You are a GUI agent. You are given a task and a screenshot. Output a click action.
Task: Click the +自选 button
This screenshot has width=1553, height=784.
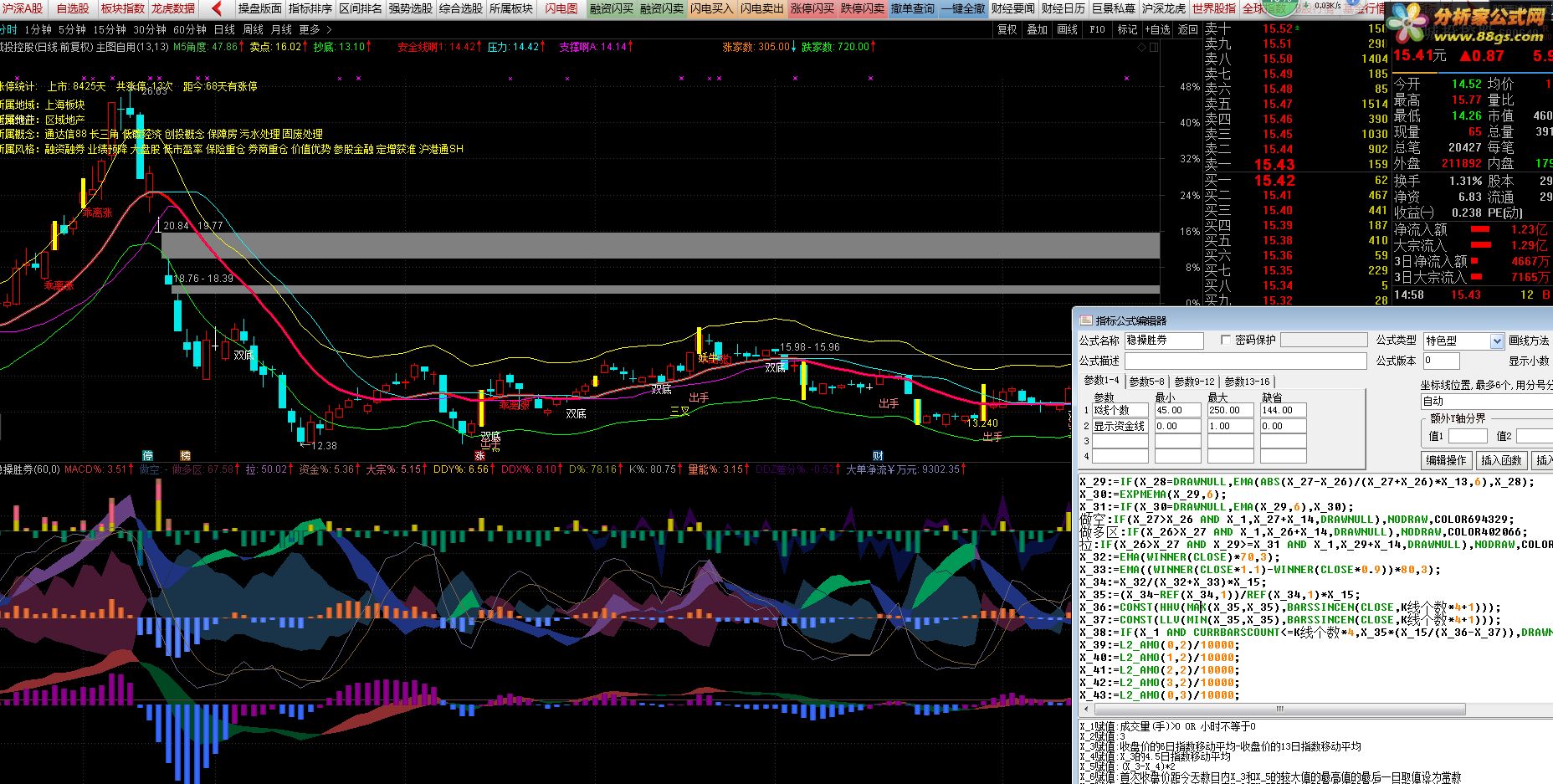pyautogui.click(x=1157, y=29)
